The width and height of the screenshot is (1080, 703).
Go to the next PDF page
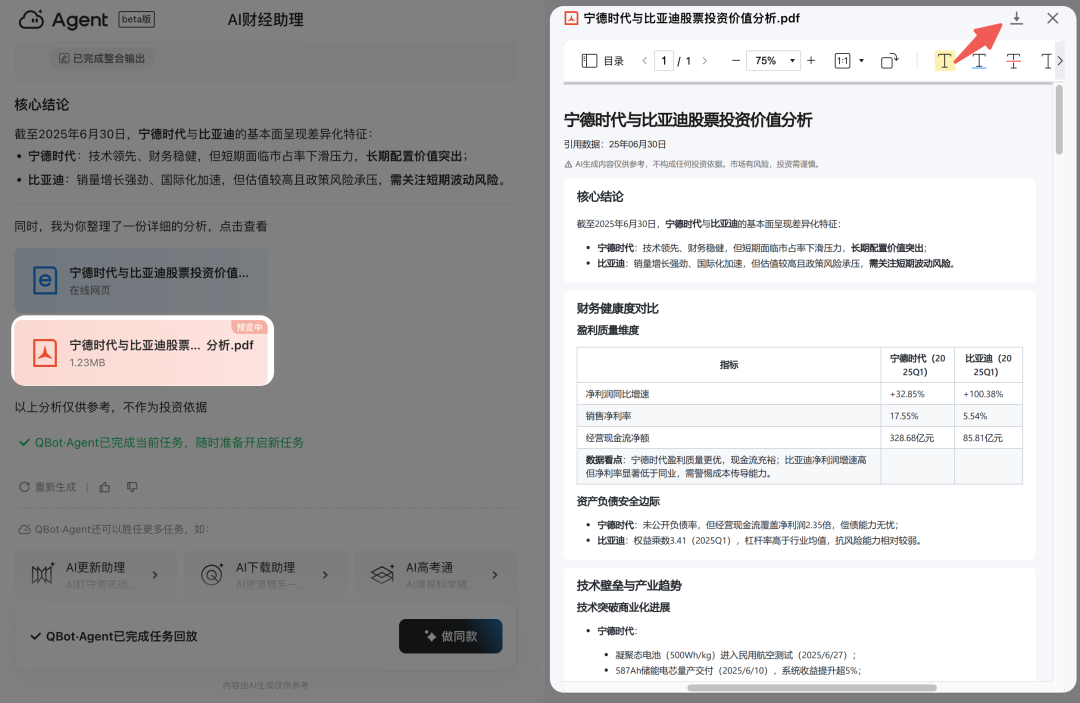pyautogui.click(x=704, y=61)
